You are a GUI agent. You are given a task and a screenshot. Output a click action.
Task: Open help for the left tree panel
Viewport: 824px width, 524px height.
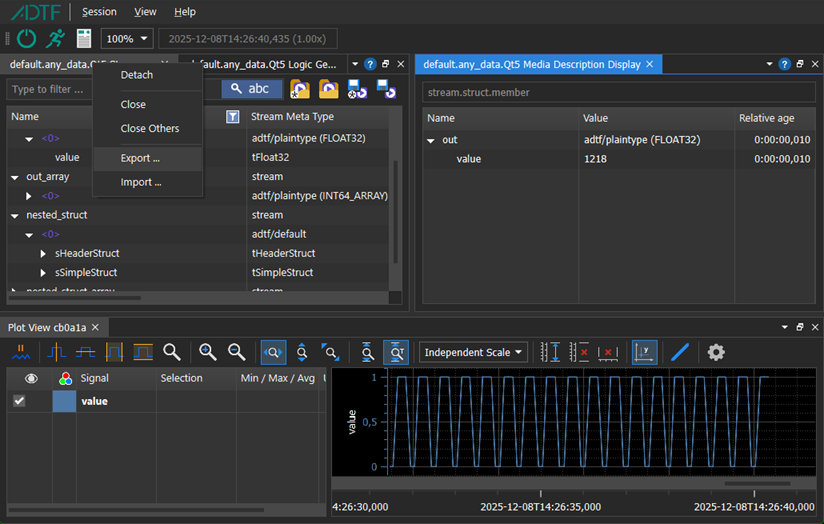click(370, 64)
